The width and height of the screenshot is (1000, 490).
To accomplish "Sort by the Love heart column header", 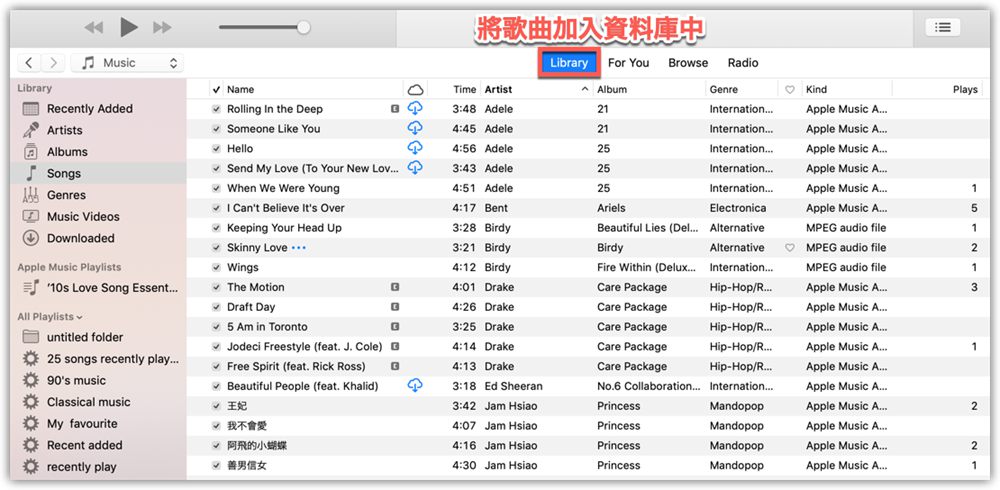I will [790, 89].
